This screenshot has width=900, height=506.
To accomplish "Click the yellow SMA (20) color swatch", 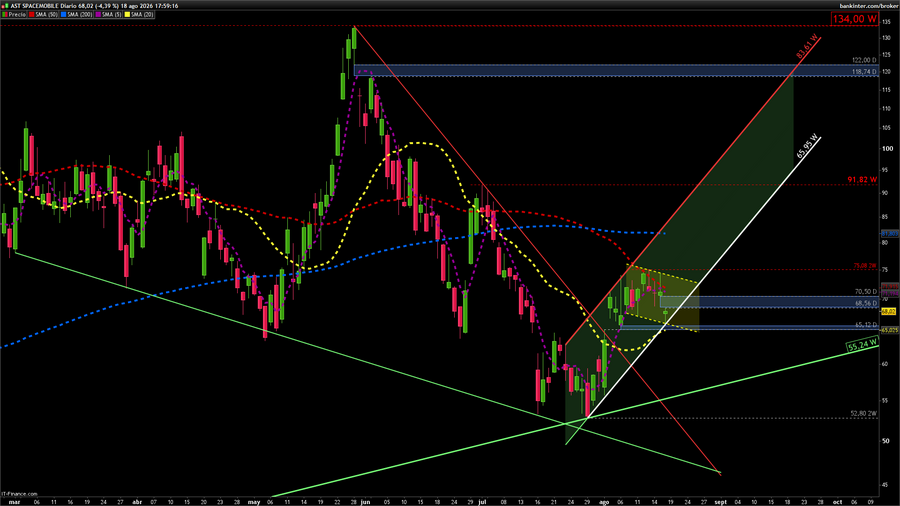I will pyautogui.click(x=127, y=14).
